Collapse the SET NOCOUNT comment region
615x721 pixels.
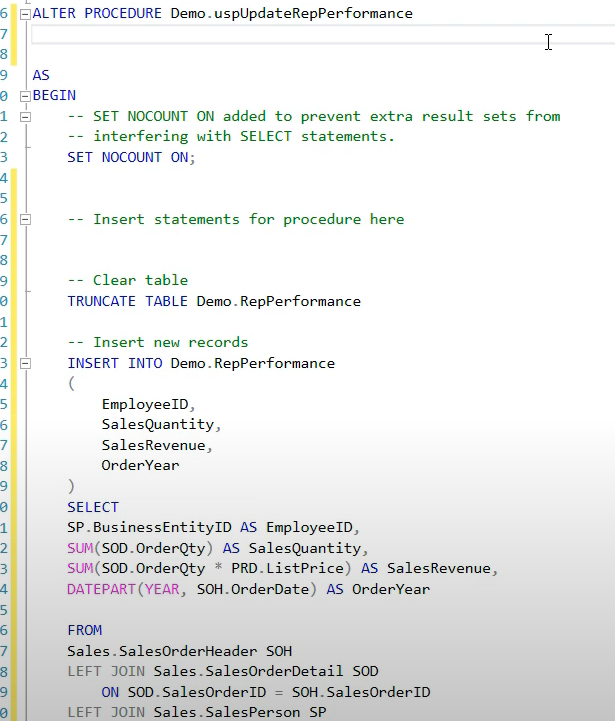25,117
